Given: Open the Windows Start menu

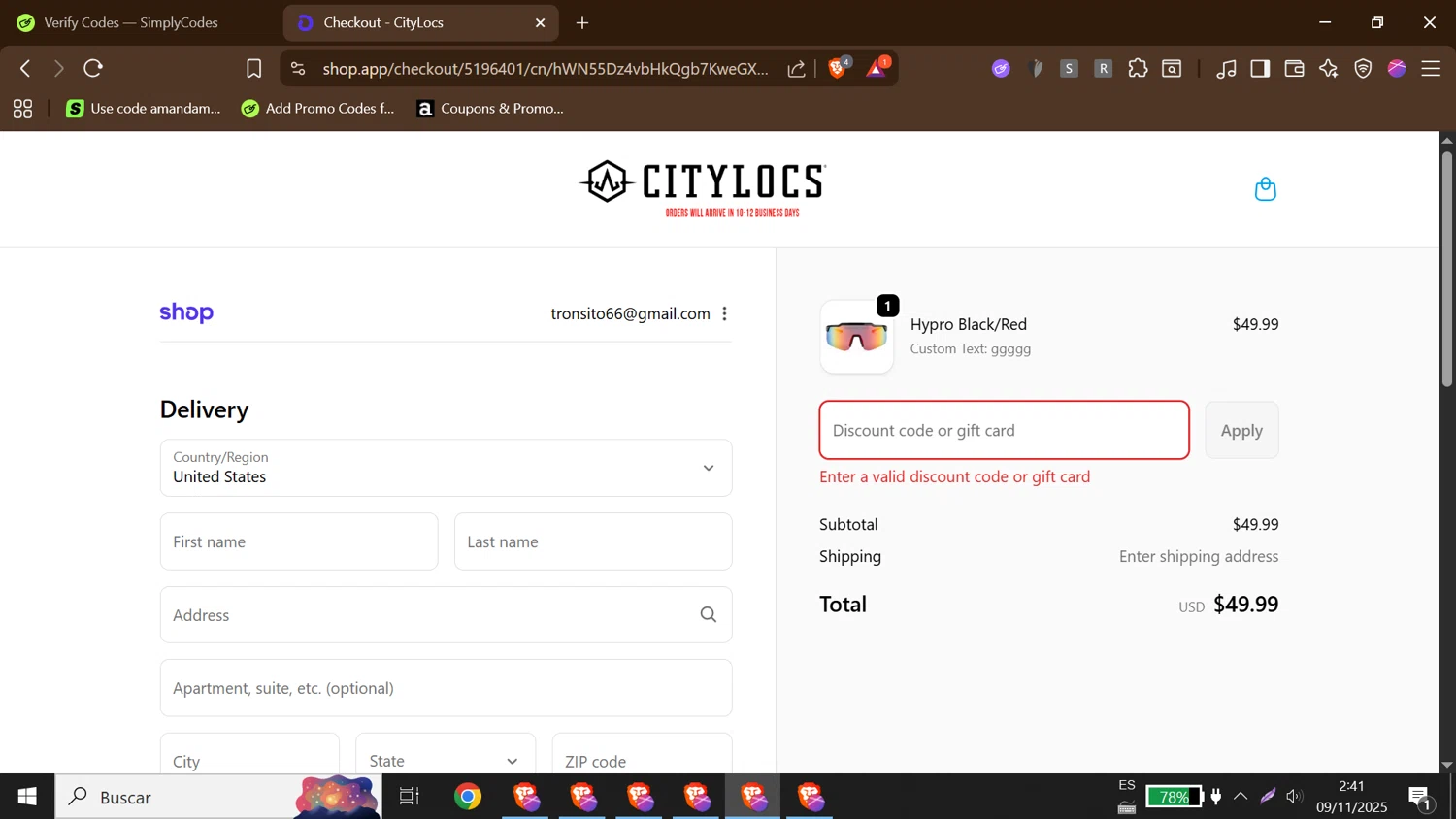Looking at the screenshot, I should tap(27, 797).
